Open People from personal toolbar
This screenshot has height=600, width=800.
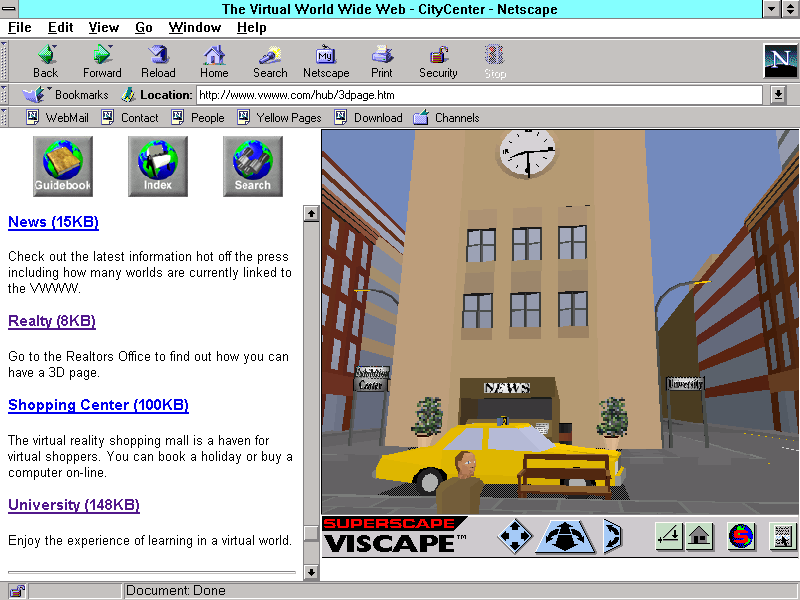pos(197,118)
